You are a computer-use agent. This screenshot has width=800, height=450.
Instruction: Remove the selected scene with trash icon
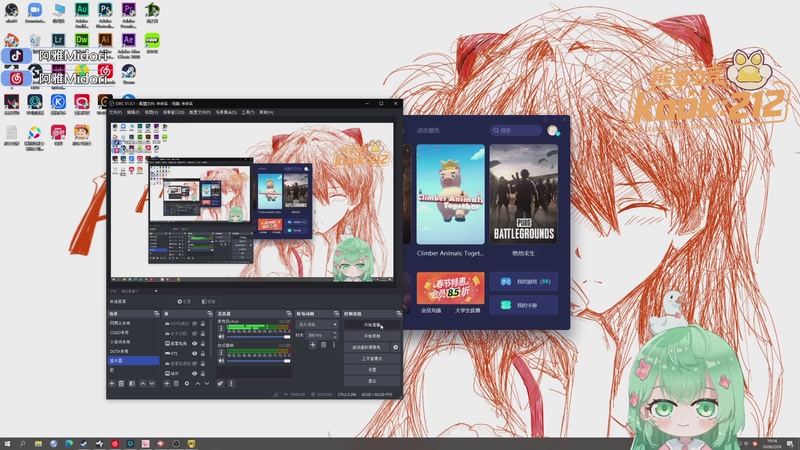(121, 383)
